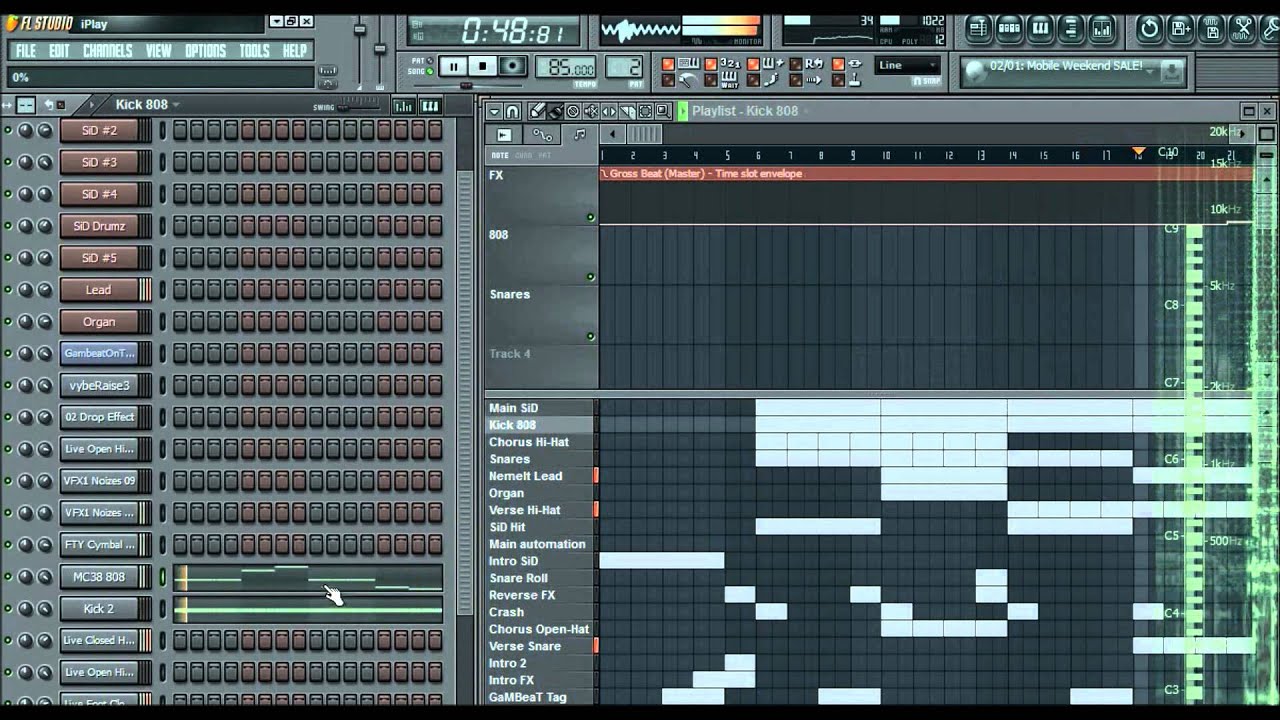Screen dimensions: 1280x720
Task: Toggle mute LED for MC38 808 channel
Action: click(x=8, y=577)
